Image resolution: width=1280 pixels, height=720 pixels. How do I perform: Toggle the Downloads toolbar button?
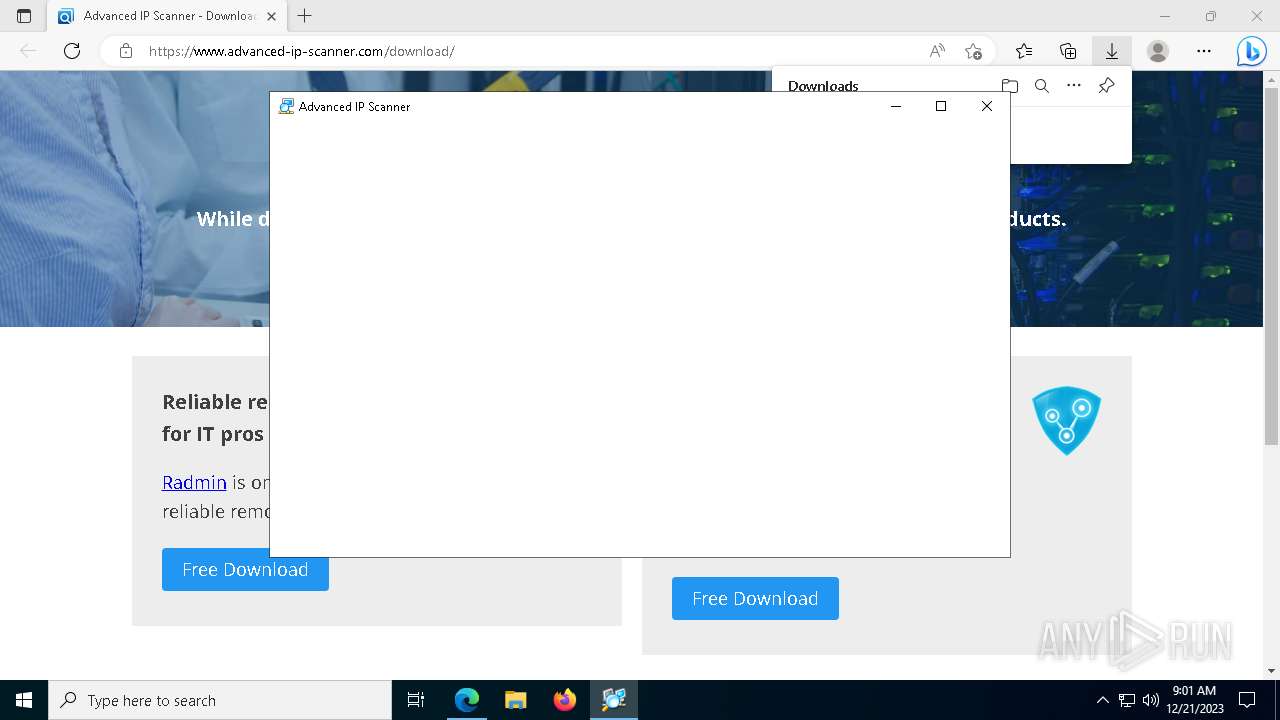[x=1111, y=51]
